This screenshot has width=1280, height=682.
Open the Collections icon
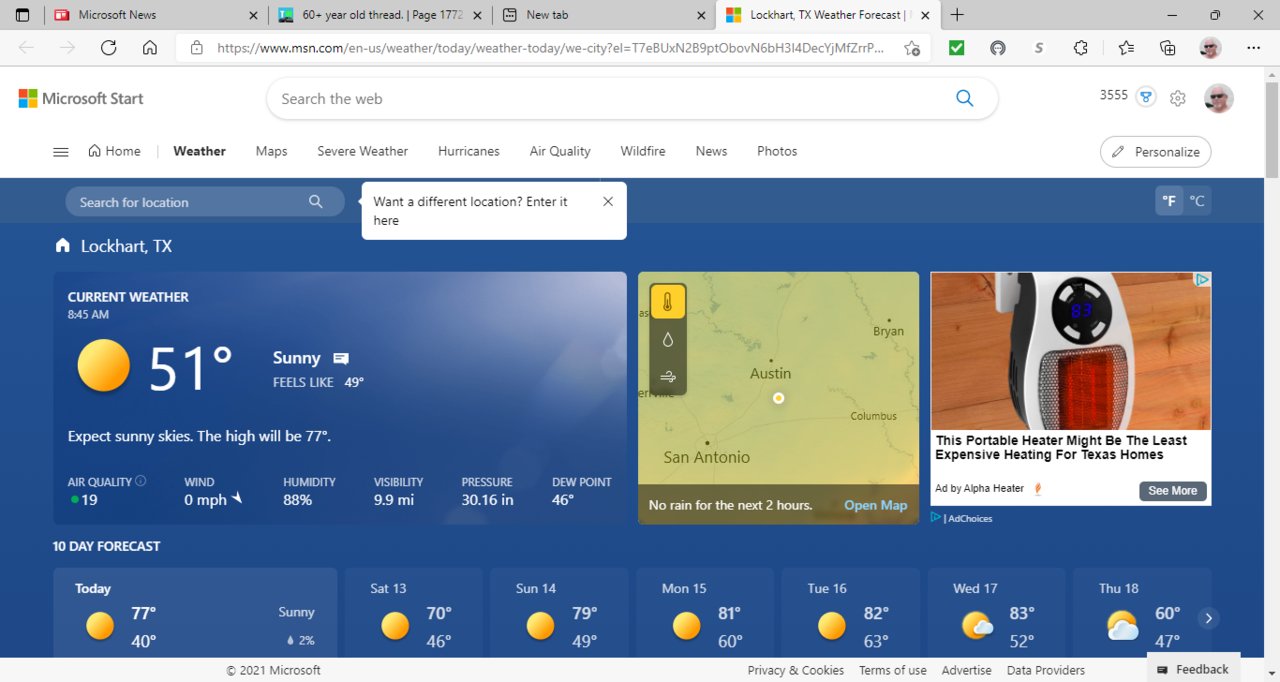click(1168, 48)
